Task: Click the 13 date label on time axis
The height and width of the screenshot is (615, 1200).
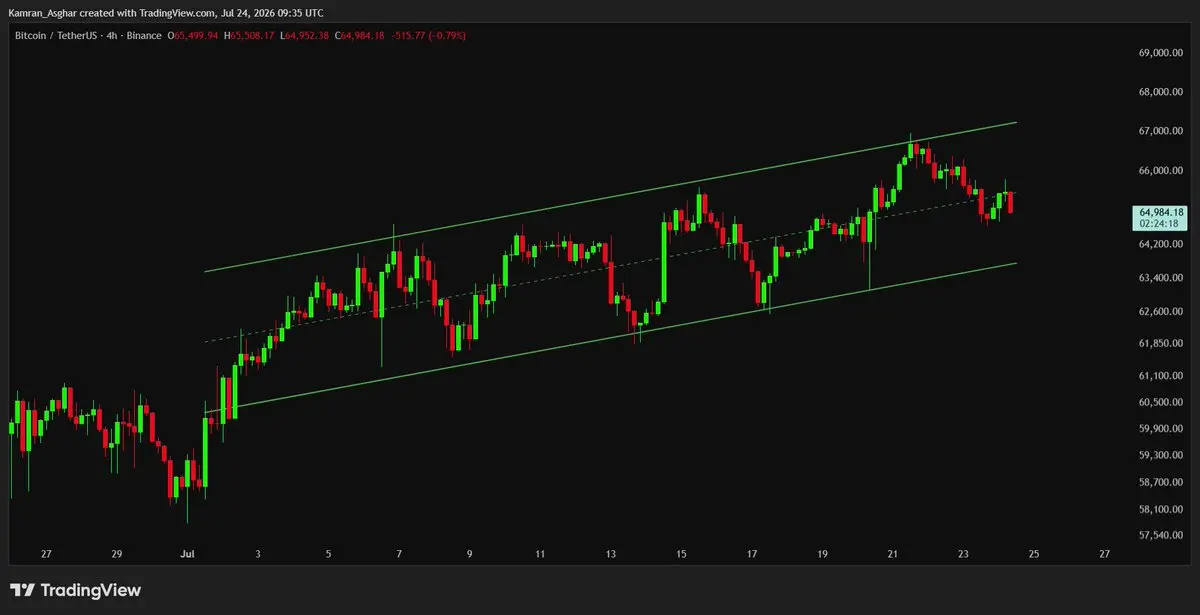Action: click(x=610, y=553)
